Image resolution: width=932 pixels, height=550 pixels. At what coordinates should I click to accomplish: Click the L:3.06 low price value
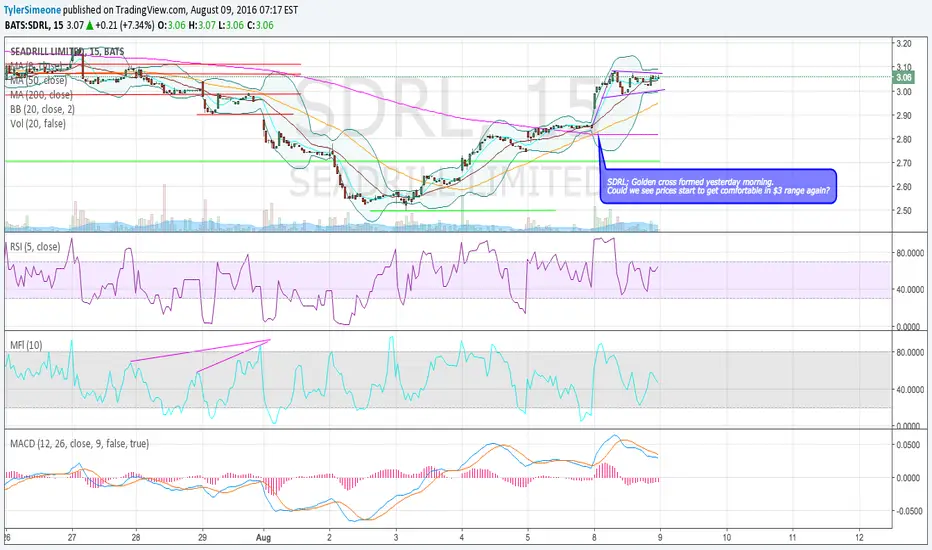tap(231, 25)
